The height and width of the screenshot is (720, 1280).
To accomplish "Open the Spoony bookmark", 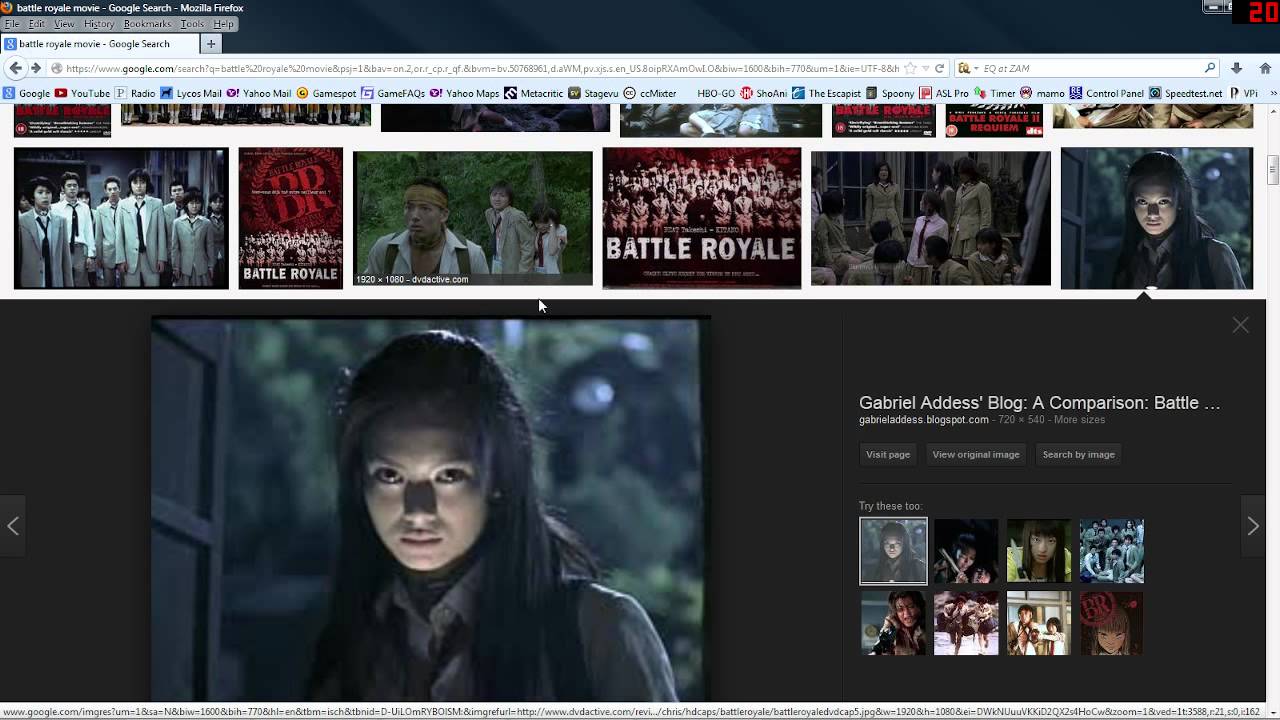I will (890, 93).
